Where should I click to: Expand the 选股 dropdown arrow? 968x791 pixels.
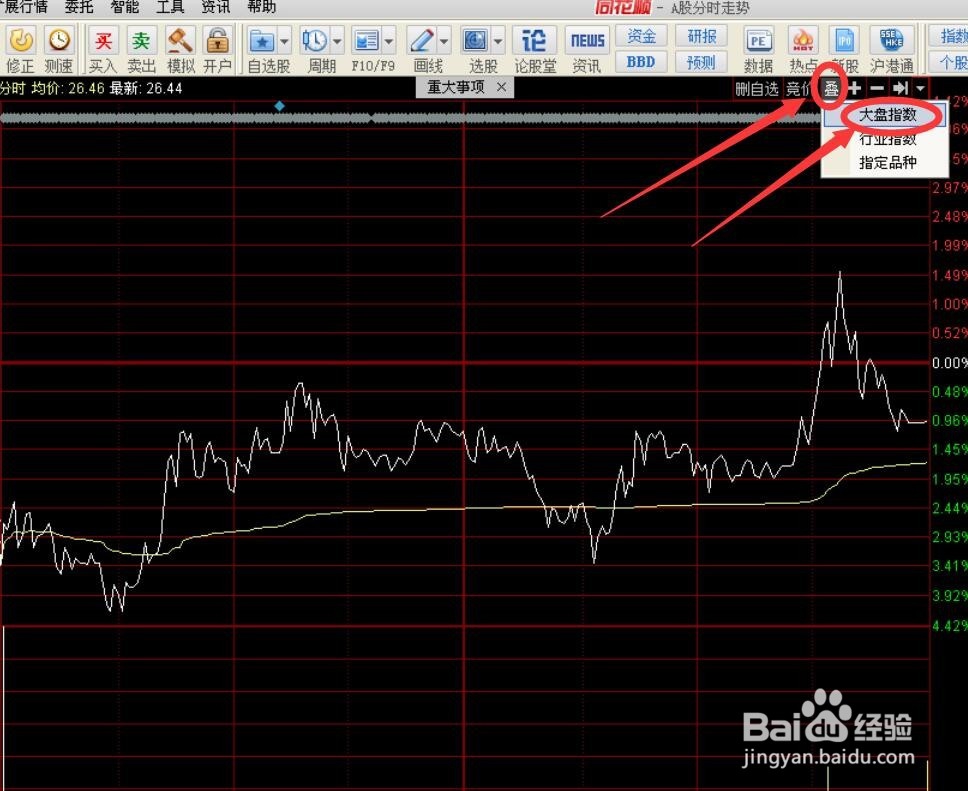(498, 42)
